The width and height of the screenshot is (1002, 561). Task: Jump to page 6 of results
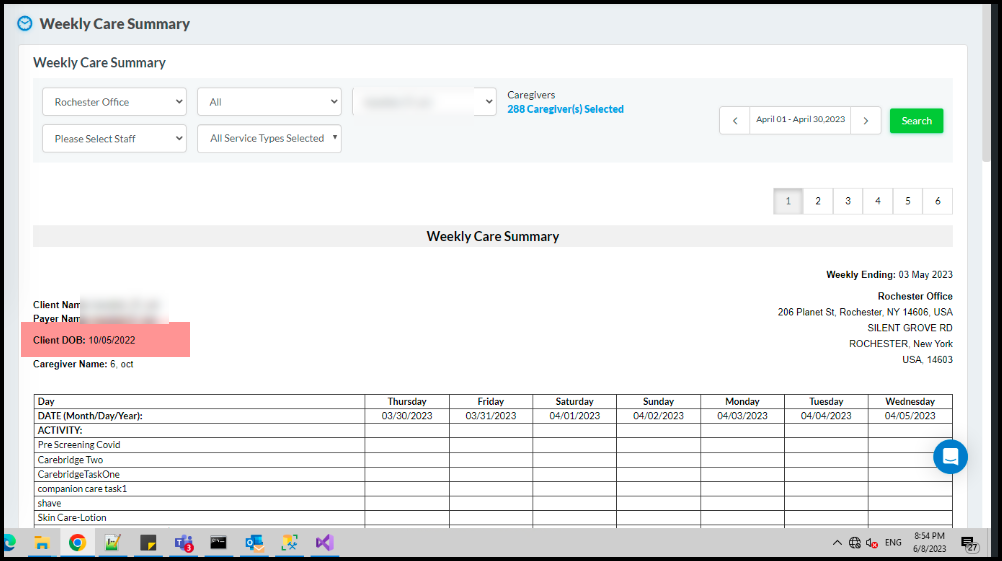pos(937,201)
